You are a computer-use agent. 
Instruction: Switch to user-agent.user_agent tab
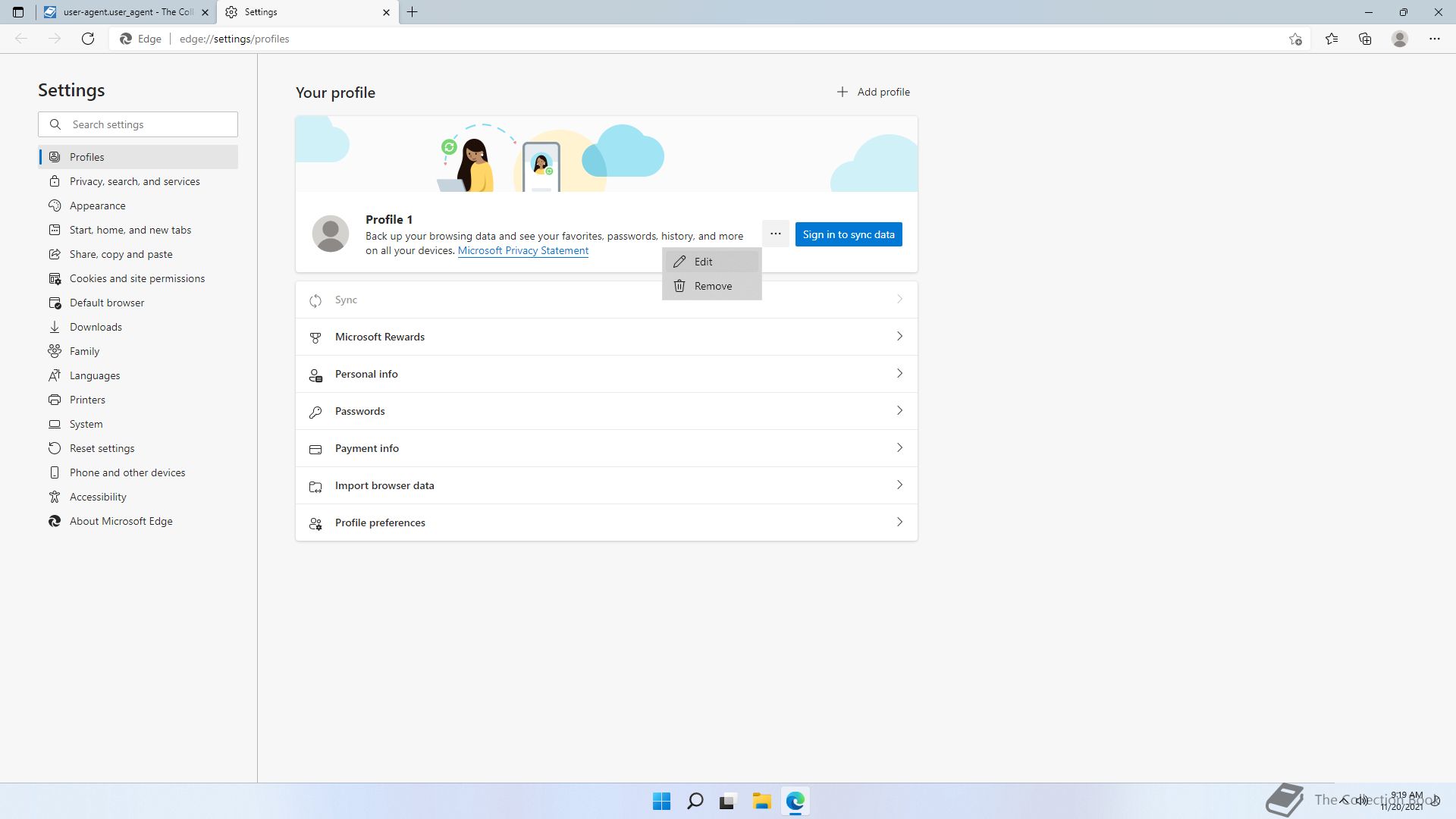coord(126,12)
